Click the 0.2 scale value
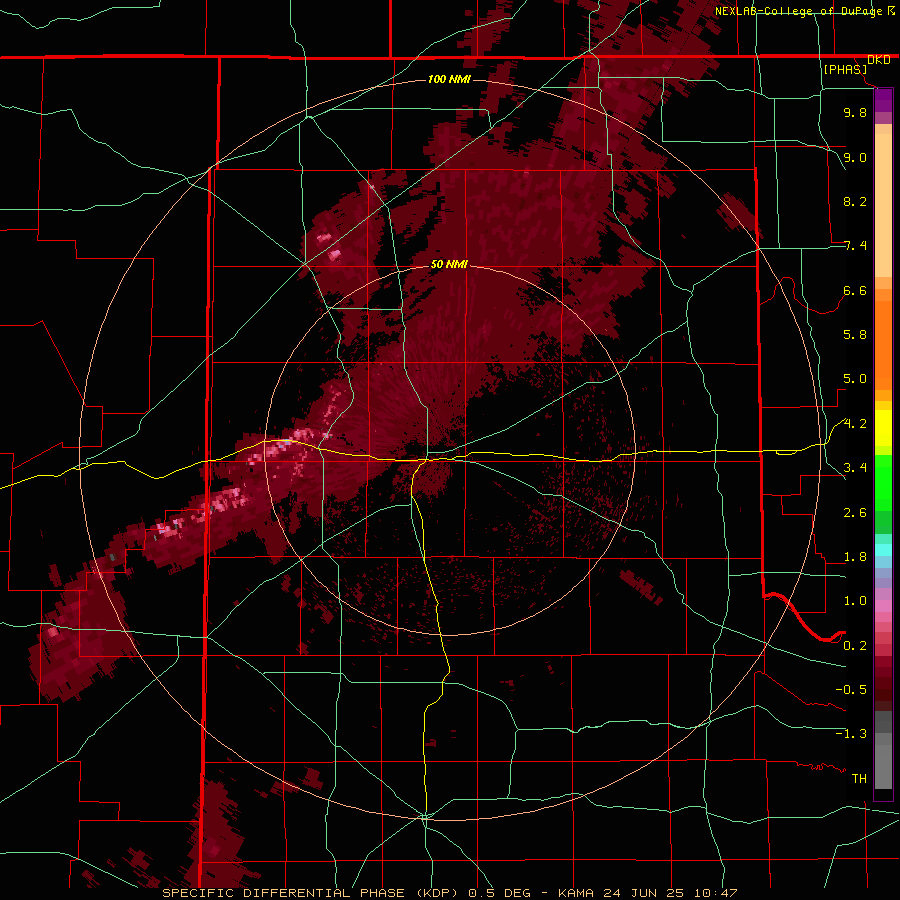 pos(855,646)
